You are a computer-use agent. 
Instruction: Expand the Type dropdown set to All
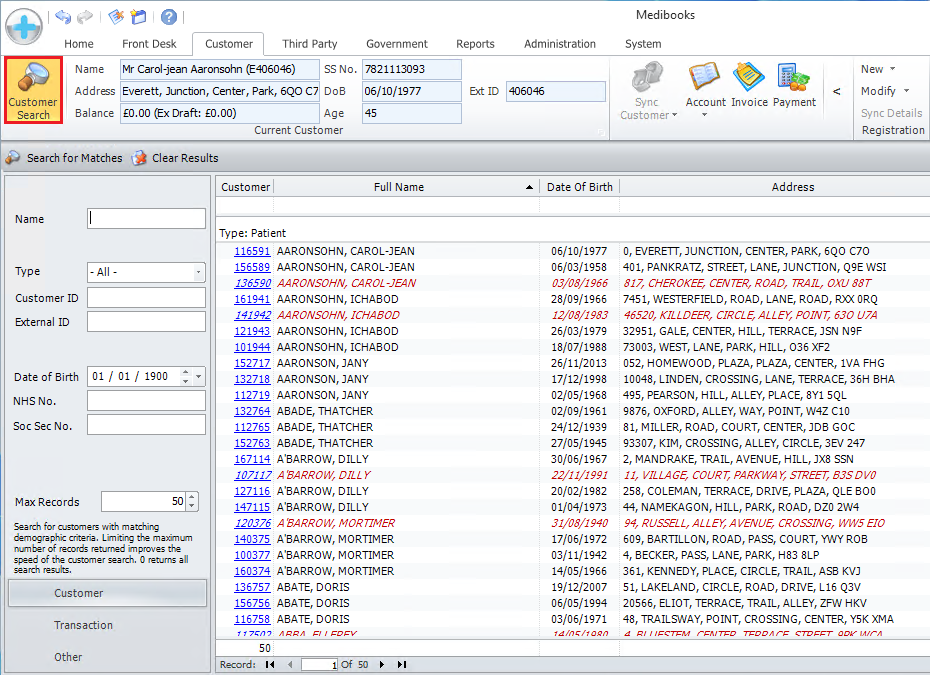coord(198,272)
